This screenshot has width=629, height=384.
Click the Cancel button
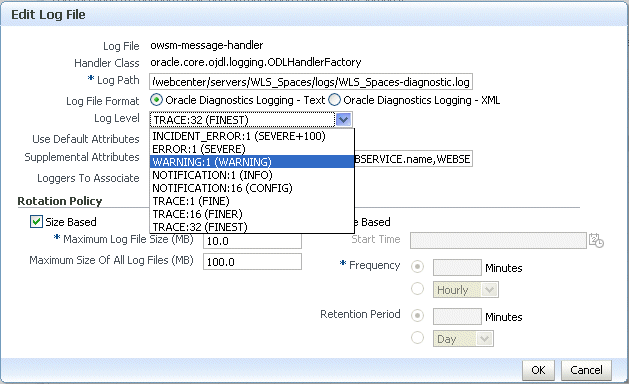coord(586,370)
